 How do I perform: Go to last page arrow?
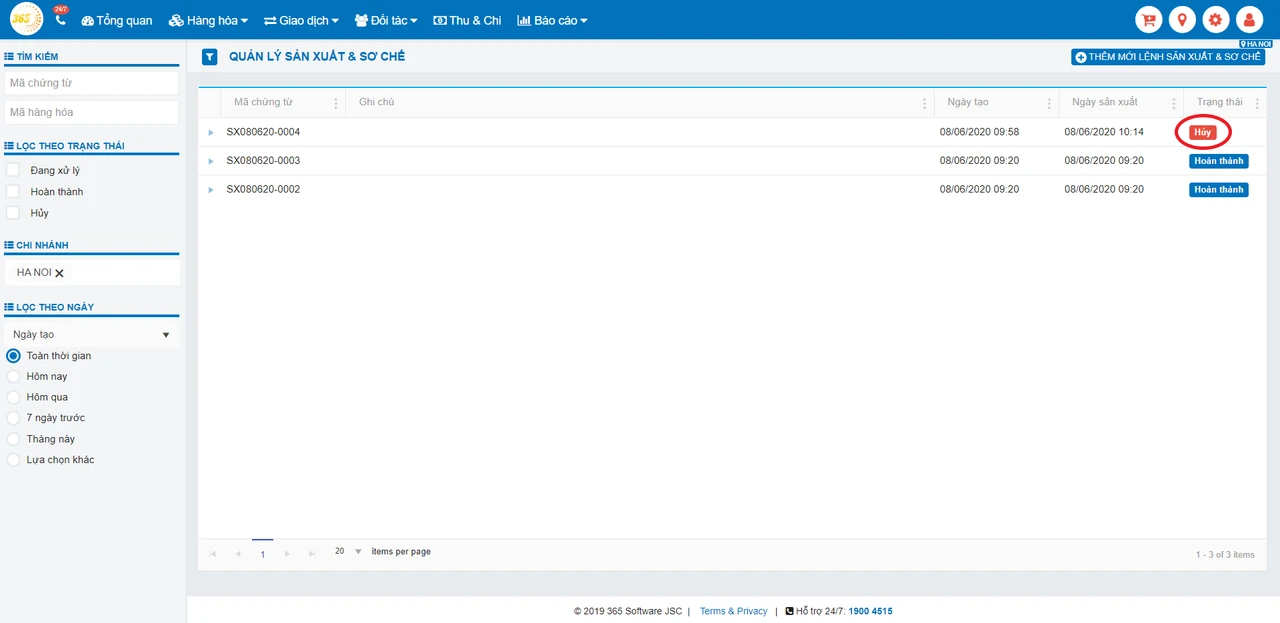click(312, 553)
